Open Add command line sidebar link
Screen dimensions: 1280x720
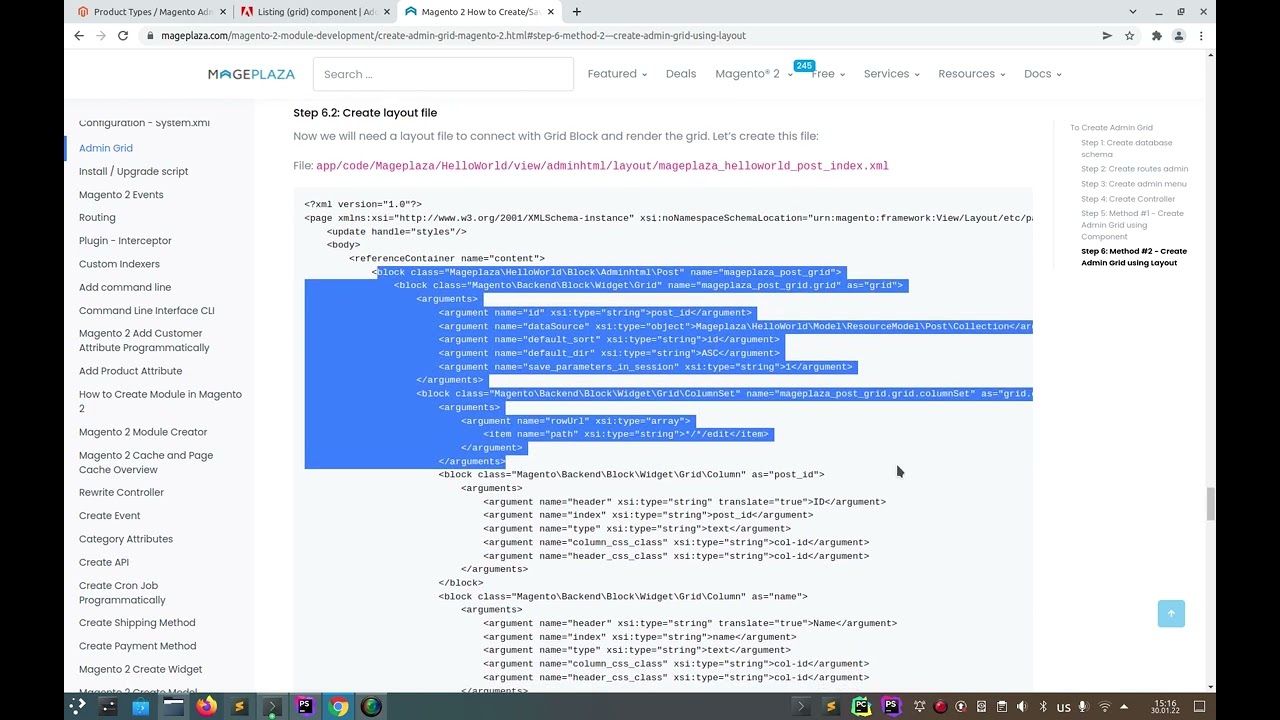[x=125, y=287]
